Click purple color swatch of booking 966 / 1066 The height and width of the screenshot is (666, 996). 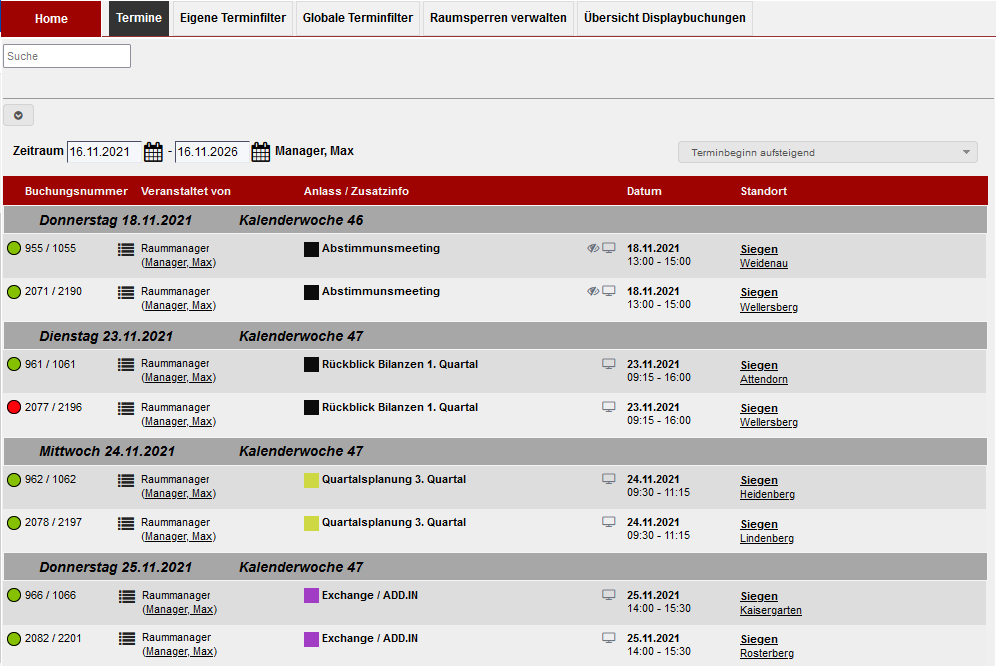pyautogui.click(x=311, y=595)
